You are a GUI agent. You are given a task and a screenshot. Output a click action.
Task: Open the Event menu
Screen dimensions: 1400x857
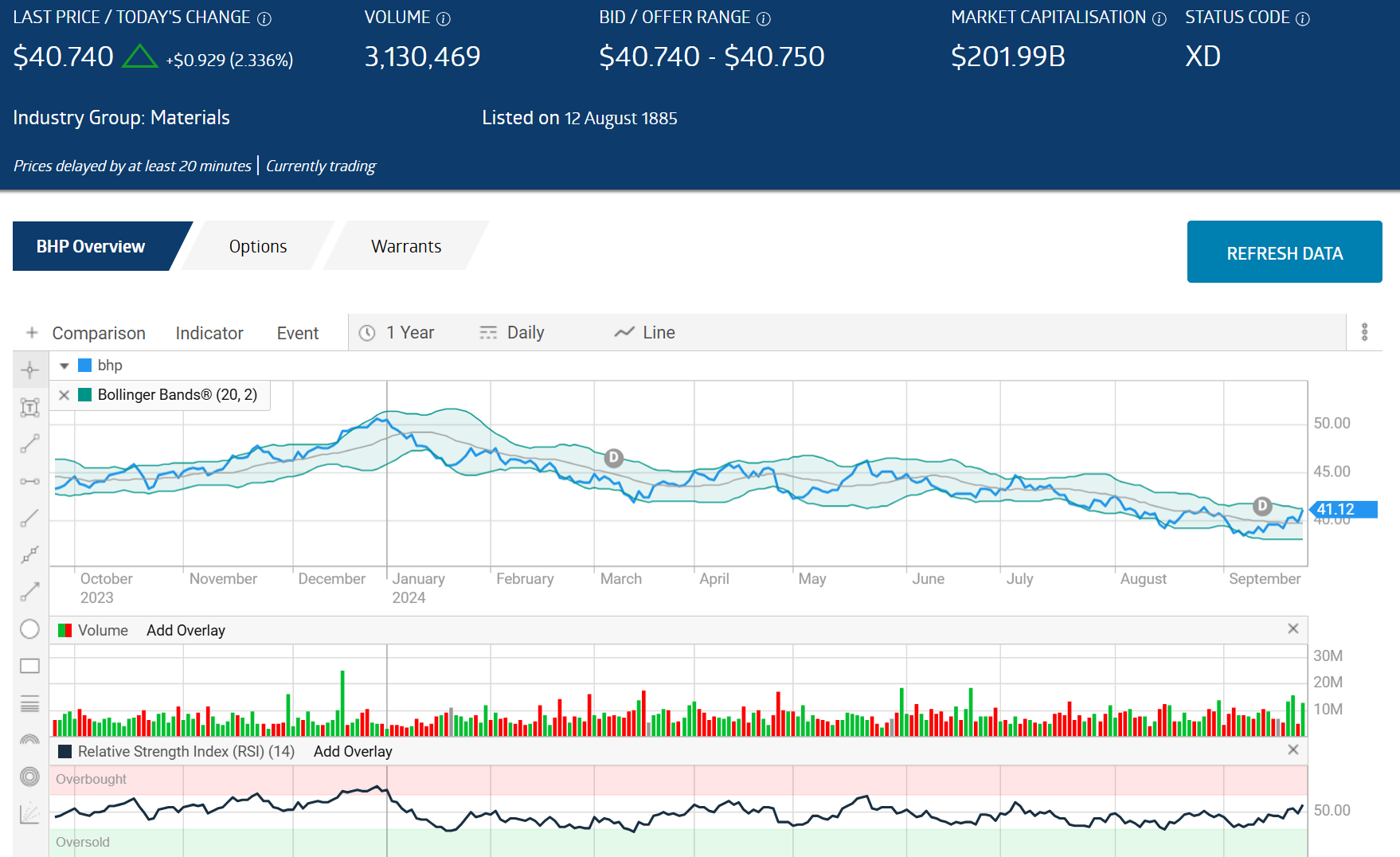[298, 333]
